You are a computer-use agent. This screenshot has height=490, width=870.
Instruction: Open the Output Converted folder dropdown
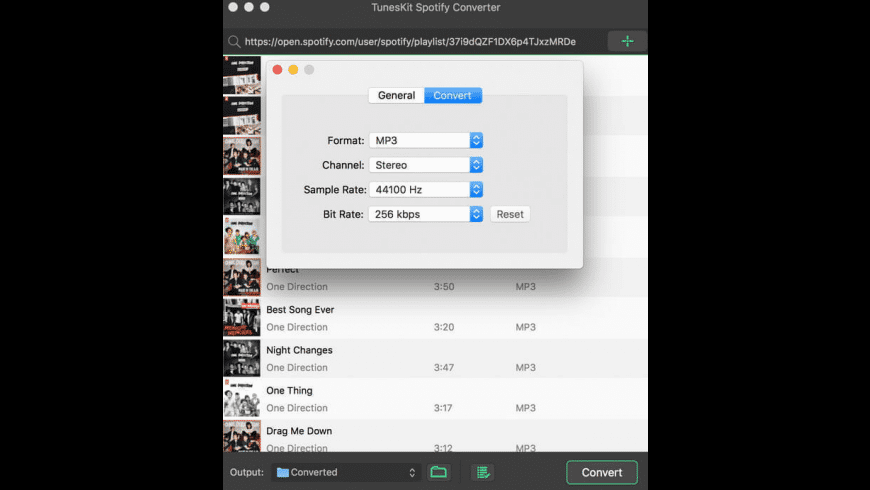pyautogui.click(x=346, y=472)
